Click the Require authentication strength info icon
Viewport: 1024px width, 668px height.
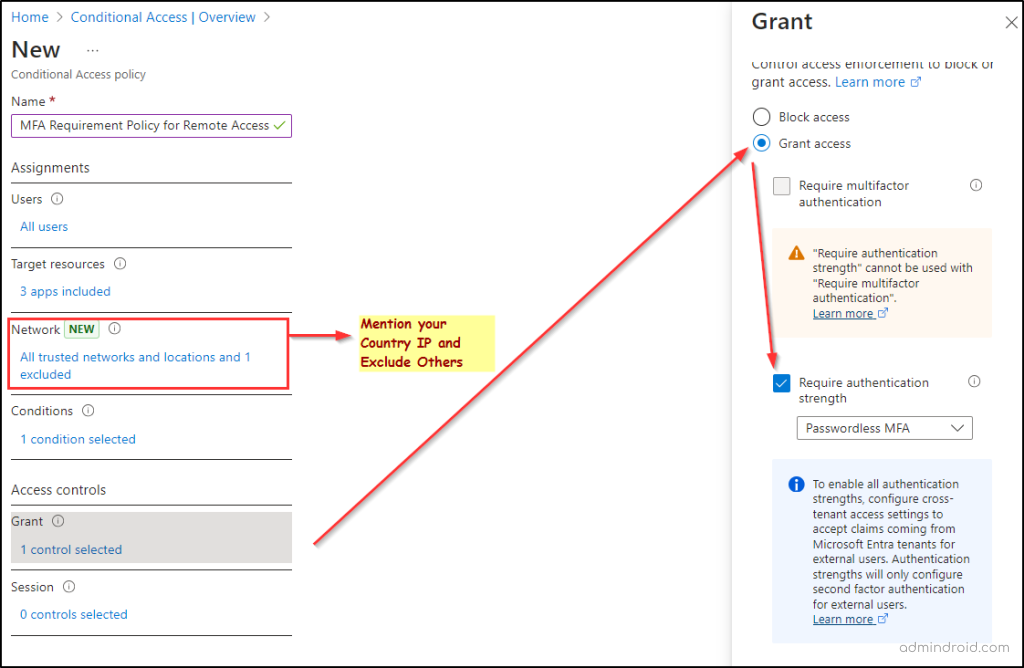coord(974,381)
